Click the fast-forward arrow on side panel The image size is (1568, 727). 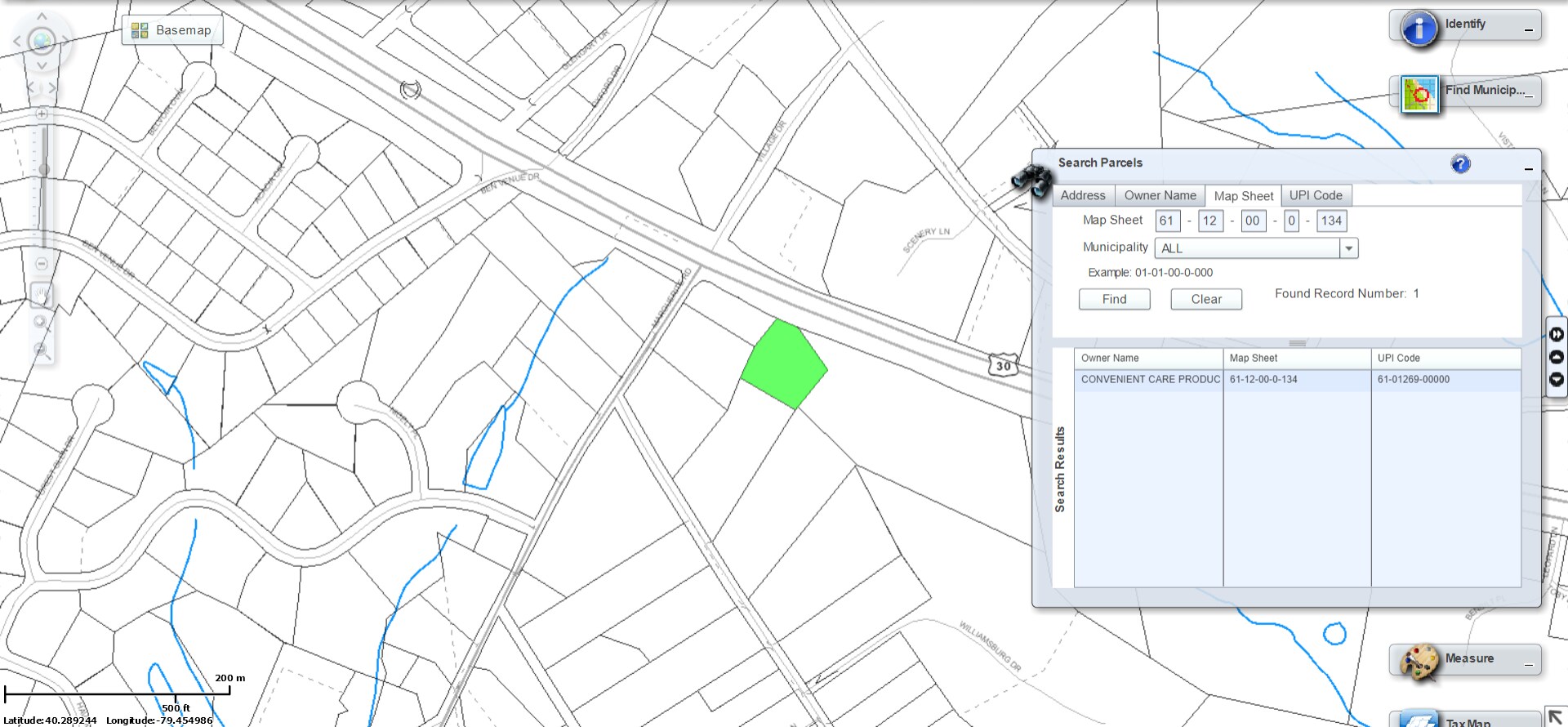pyautogui.click(x=1557, y=334)
